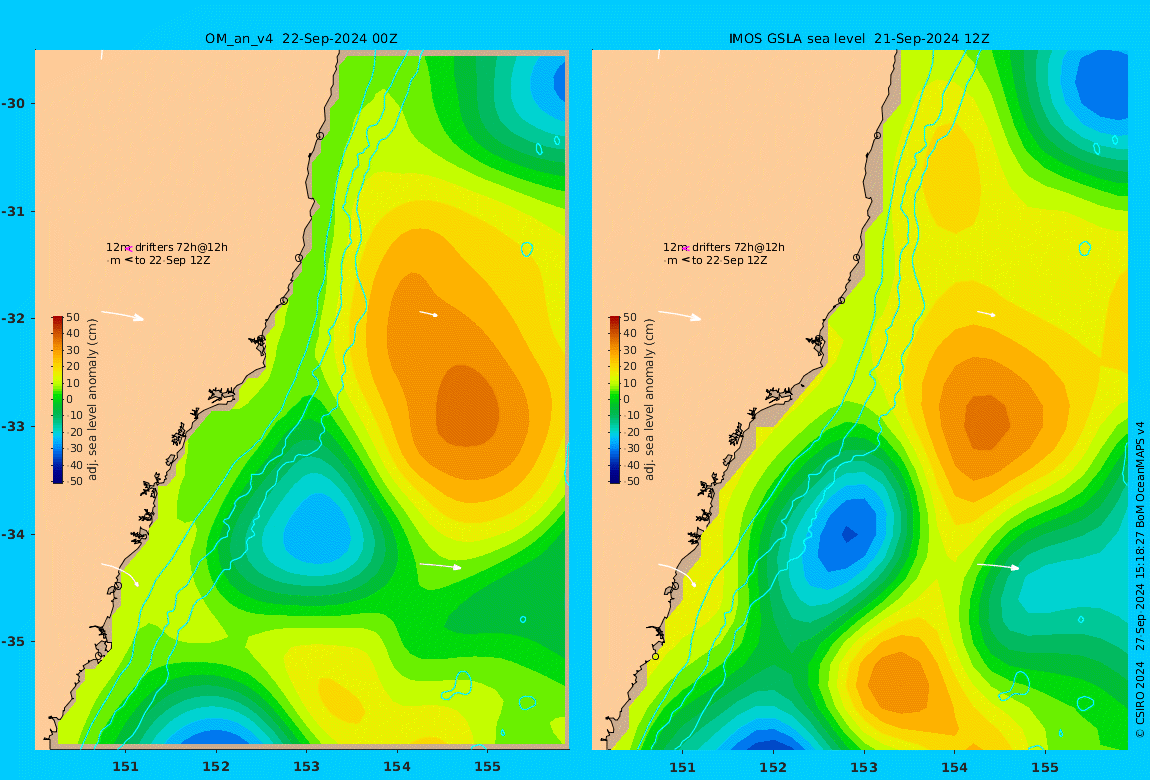1150x780 pixels.
Task: Click the coastal station circle near -30.3, right map
Action: click(877, 136)
